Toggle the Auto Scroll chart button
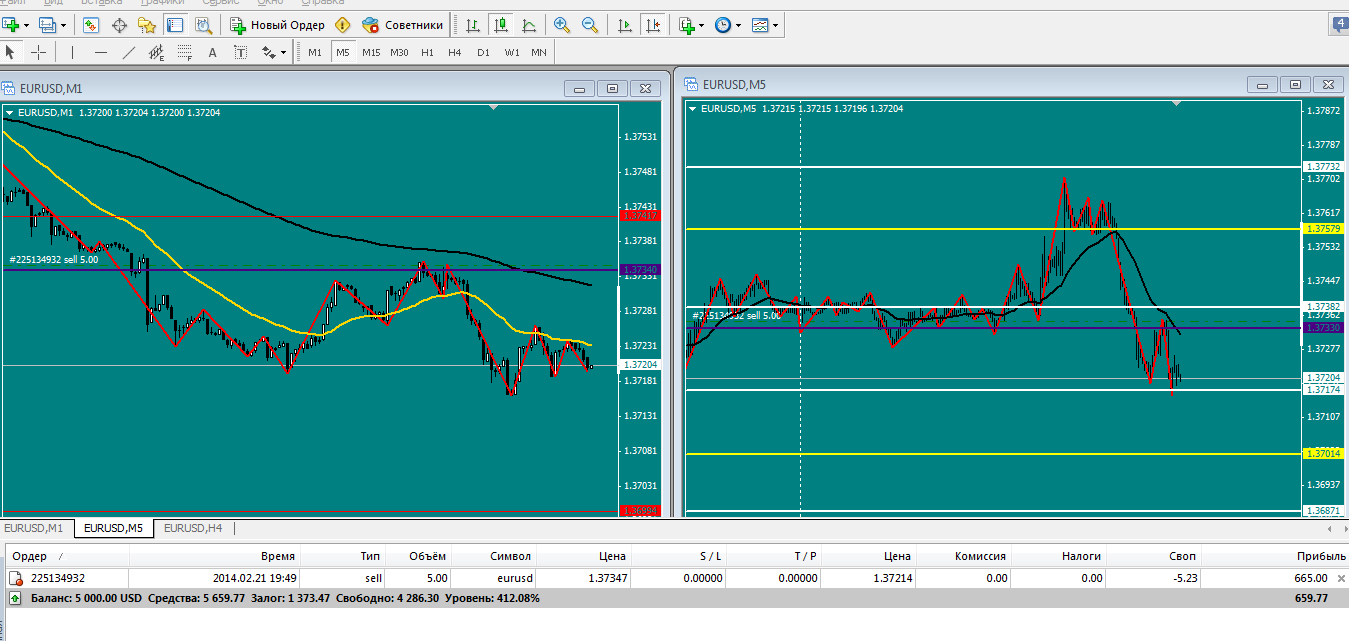This screenshot has height=641, width=1349. tap(625, 25)
